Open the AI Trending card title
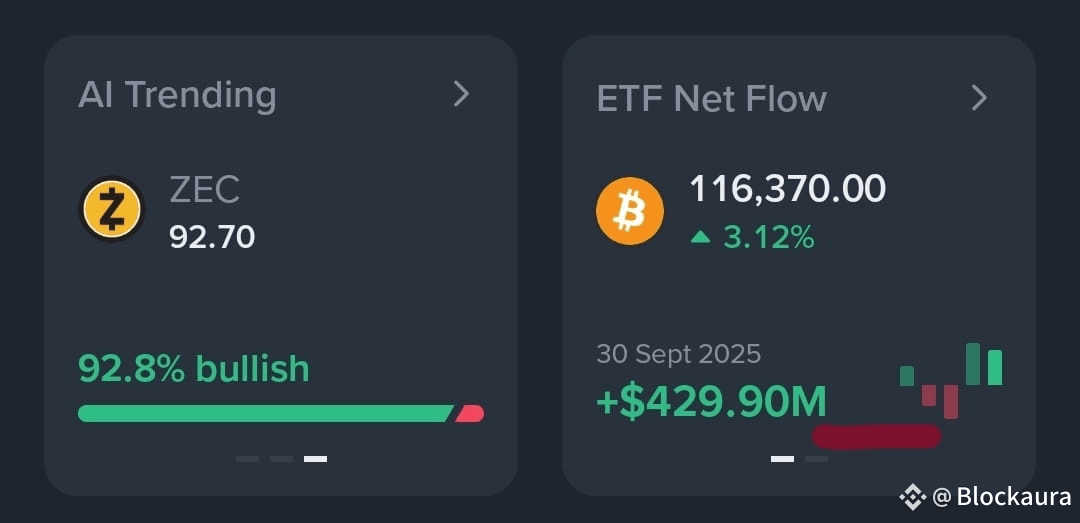The height and width of the screenshot is (523, 1080). click(177, 95)
